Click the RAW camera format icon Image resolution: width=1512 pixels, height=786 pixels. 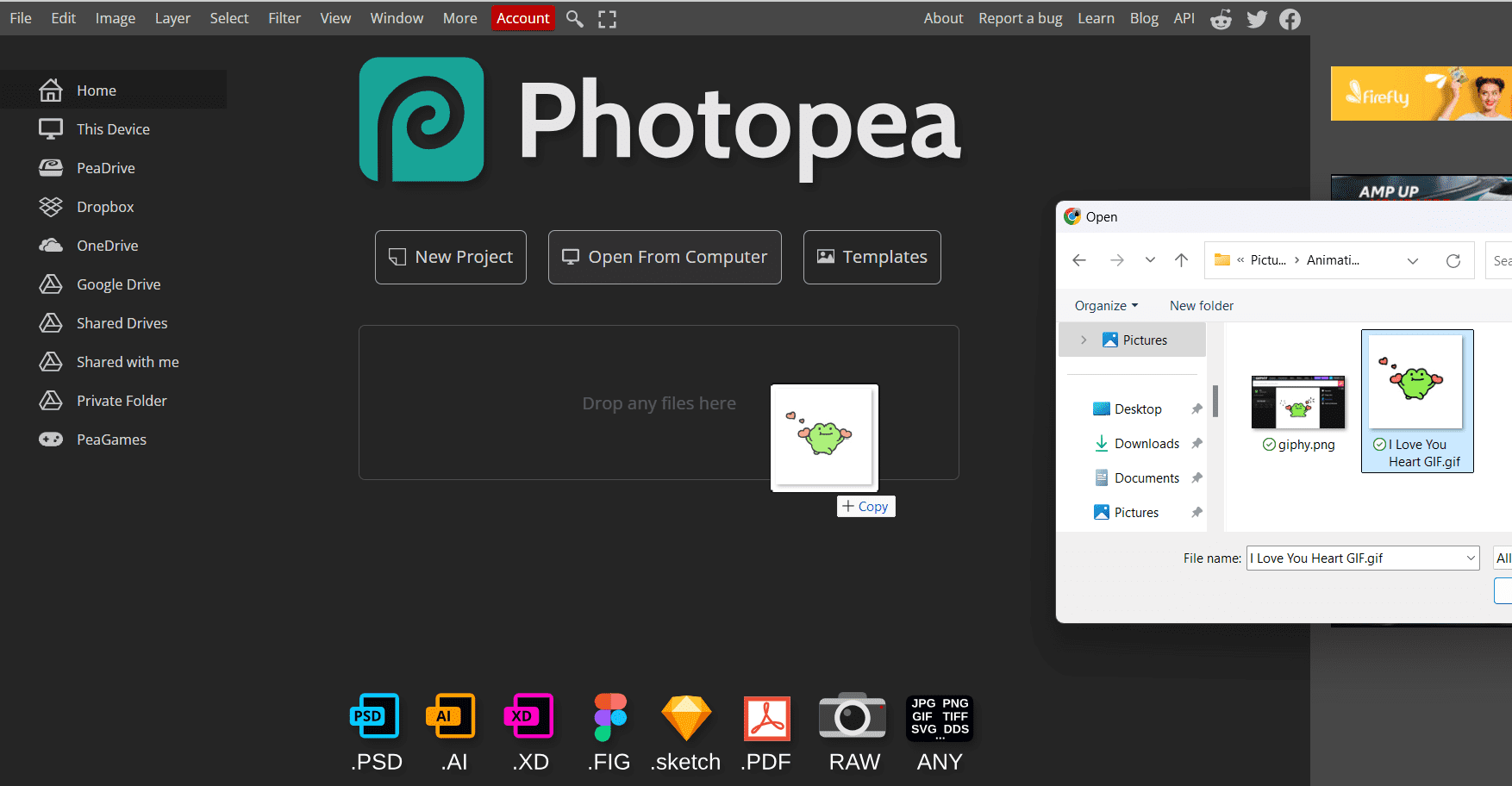click(x=852, y=717)
